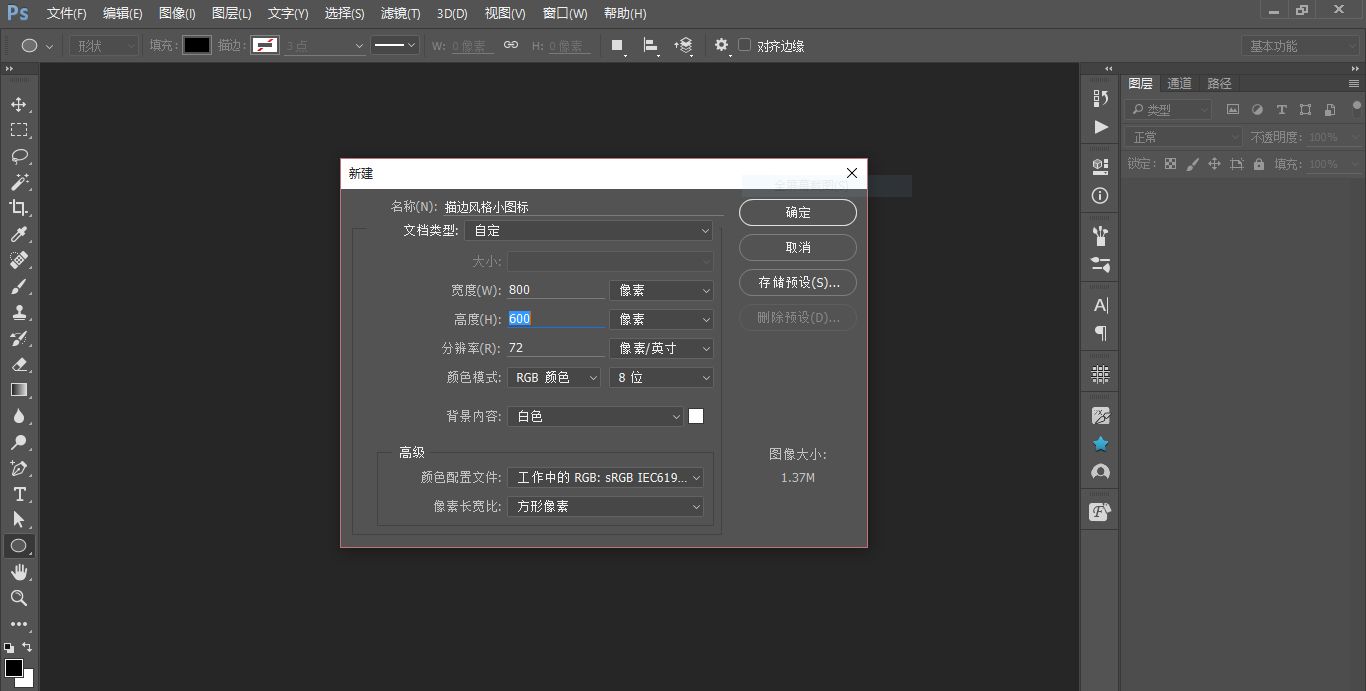Toggle pixel layer filter icon
The height and width of the screenshot is (691, 1366).
click(1233, 110)
